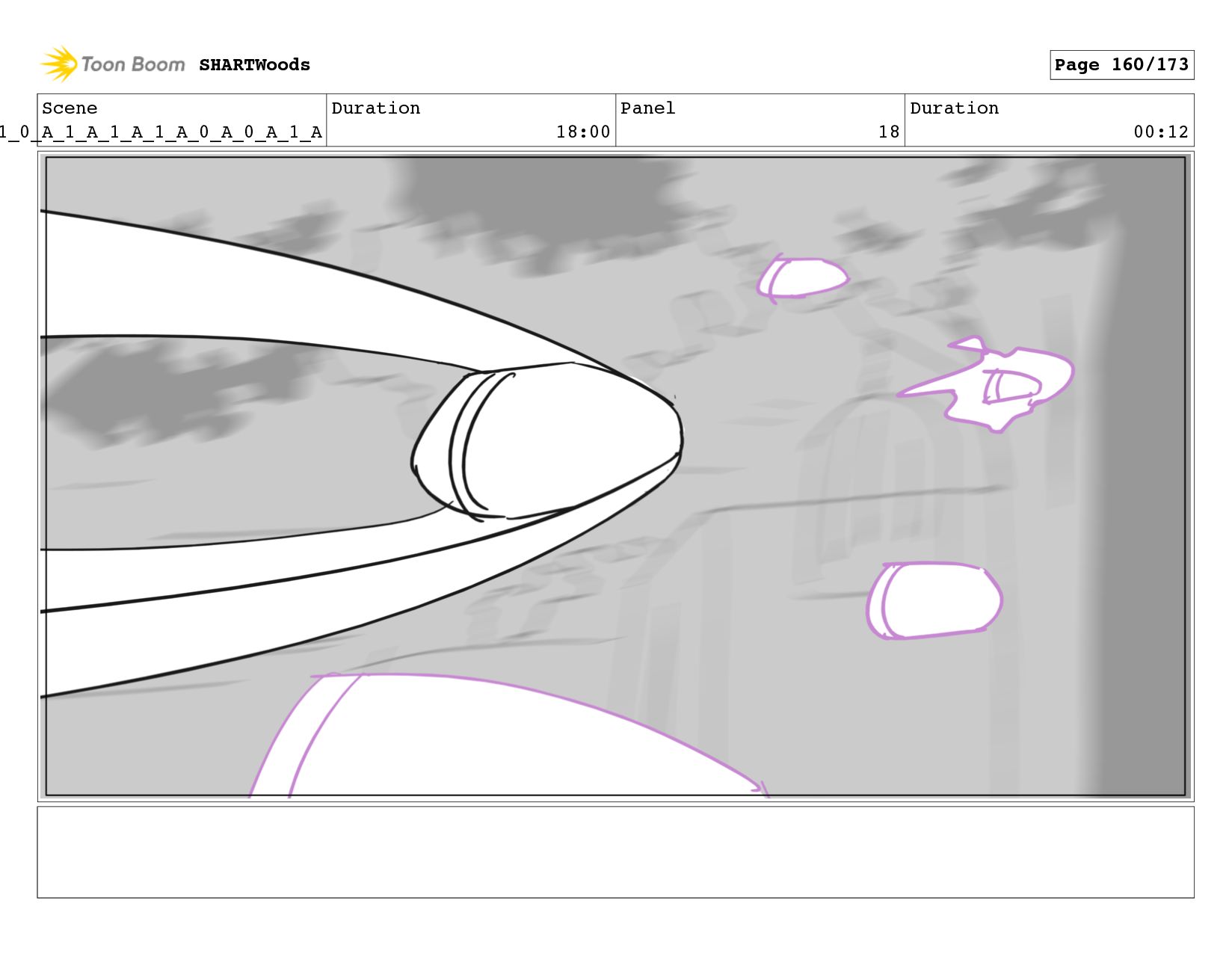Select the scene duration value 18:00
Image resolution: width=1232 pixels, height=954 pixels.
pyautogui.click(x=583, y=132)
